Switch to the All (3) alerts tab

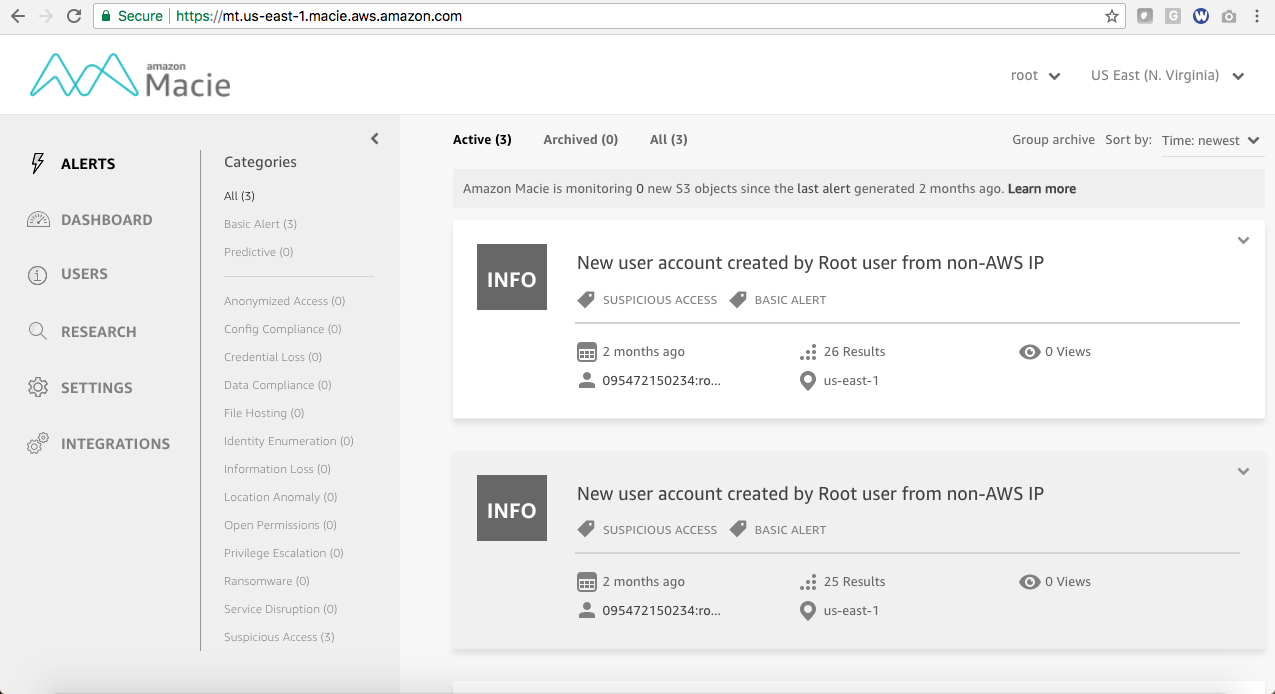(669, 140)
